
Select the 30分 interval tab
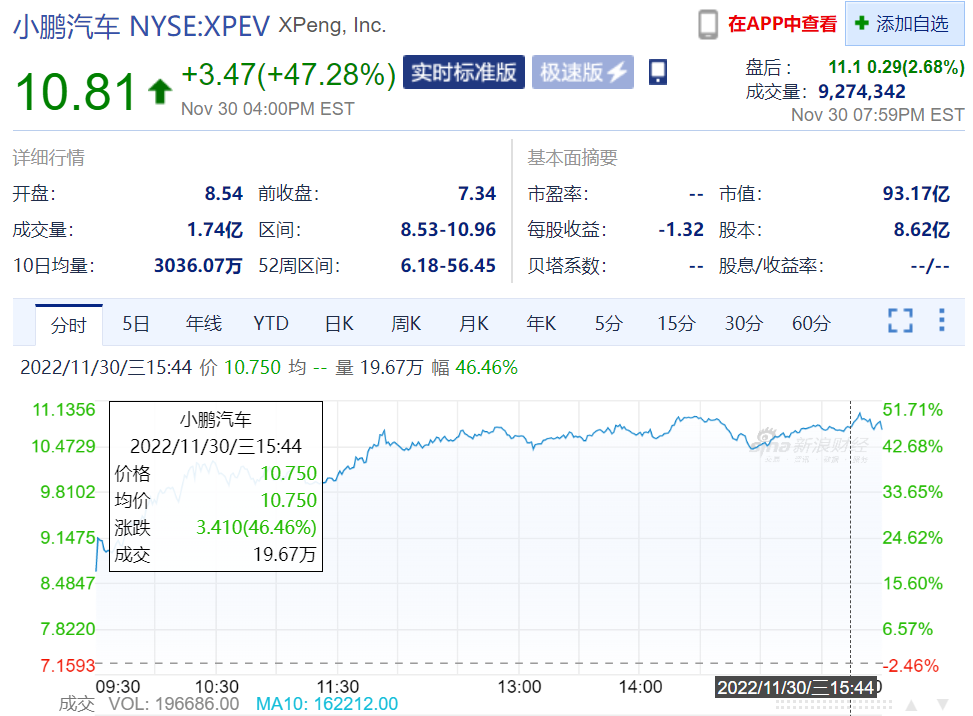743,323
